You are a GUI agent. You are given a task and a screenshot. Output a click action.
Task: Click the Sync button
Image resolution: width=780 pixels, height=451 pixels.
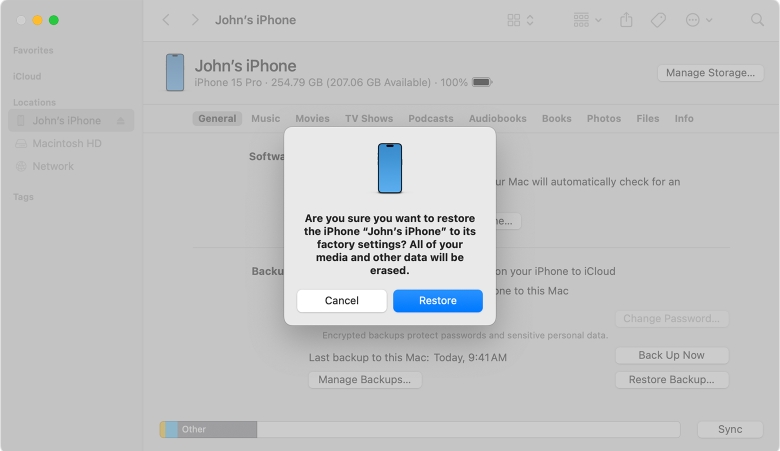(x=730, y=429)
